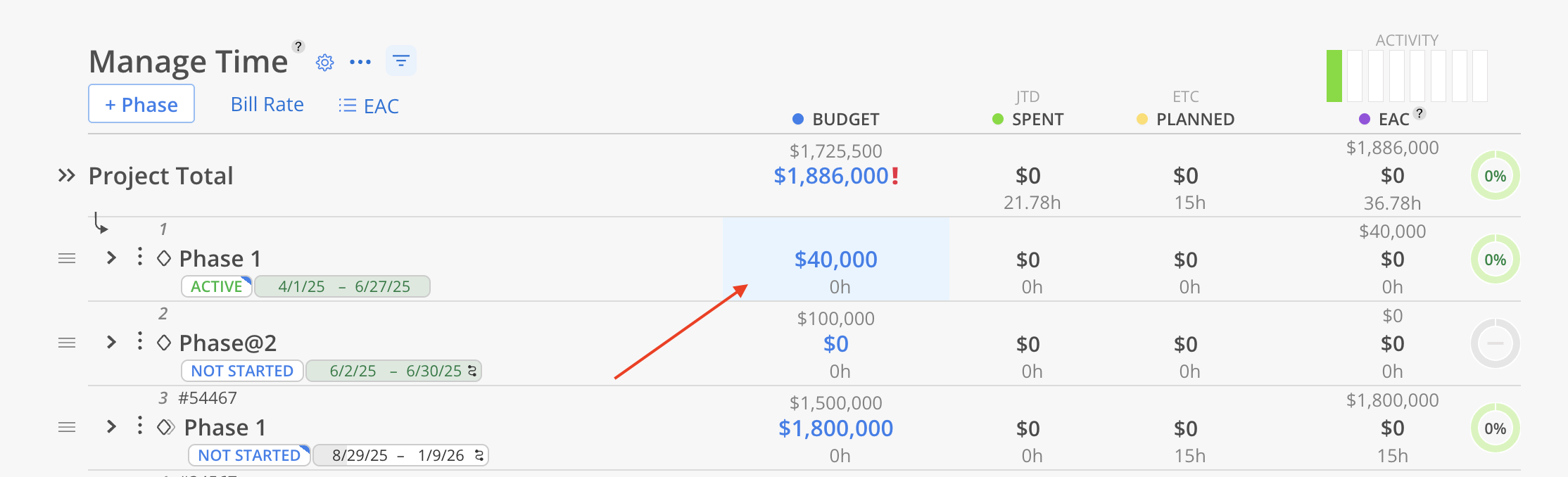Open kebab menu for Phase 1 #54467

(x=140, y=426)
